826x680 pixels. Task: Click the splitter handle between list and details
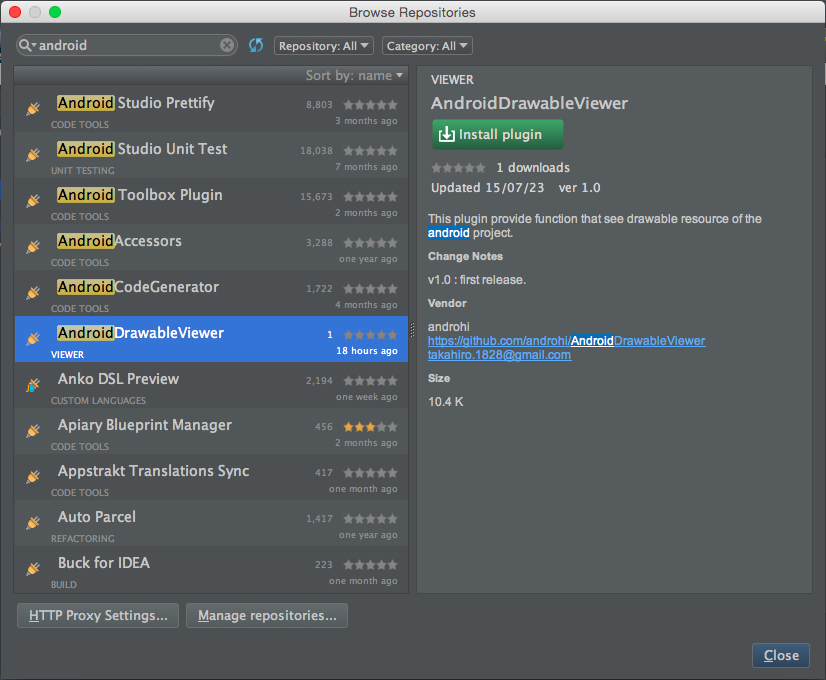(x=412, y=330)
